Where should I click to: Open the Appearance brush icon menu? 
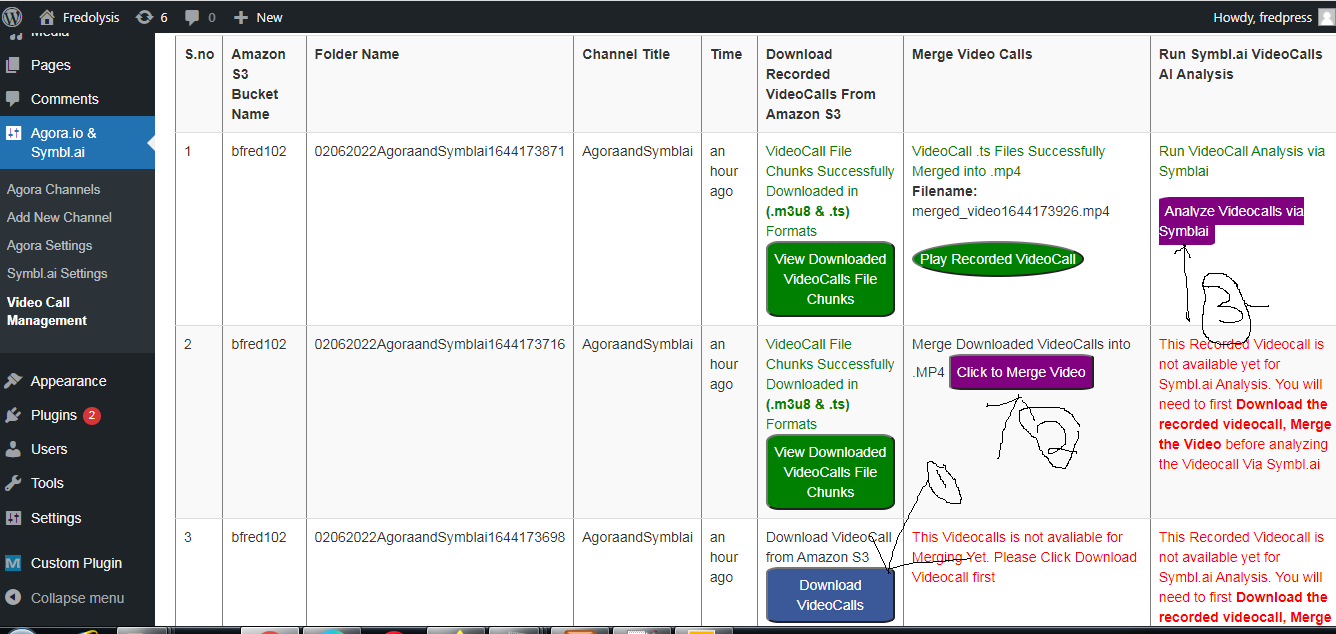click(13, 381)
